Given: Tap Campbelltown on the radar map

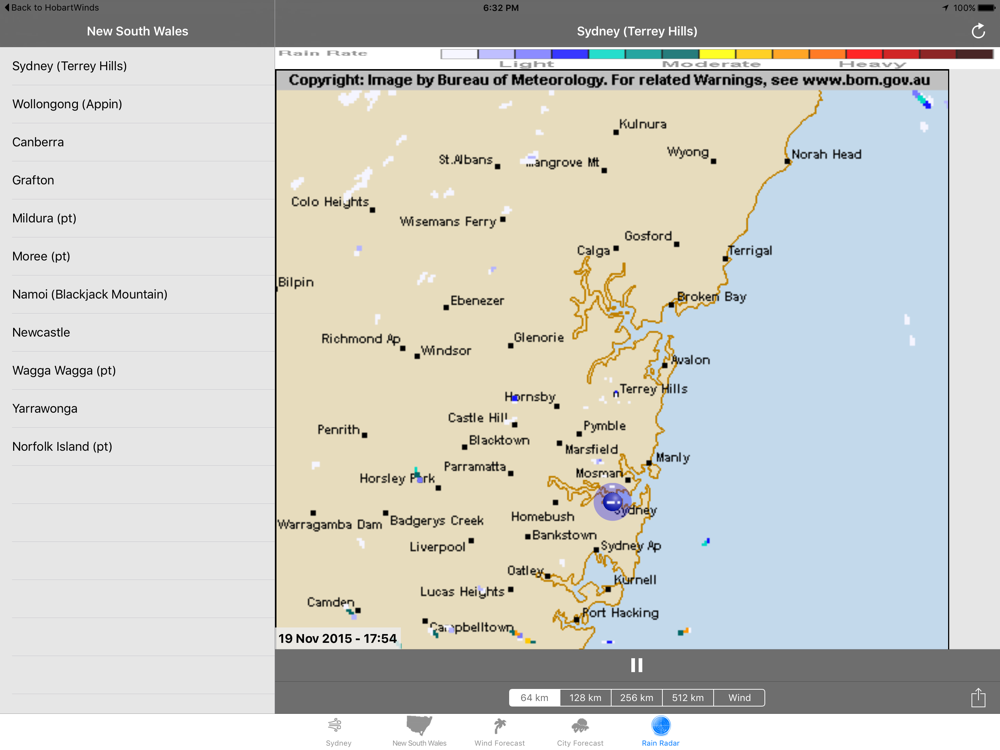Looking at the screenshot, I should [x=471, y=628].
